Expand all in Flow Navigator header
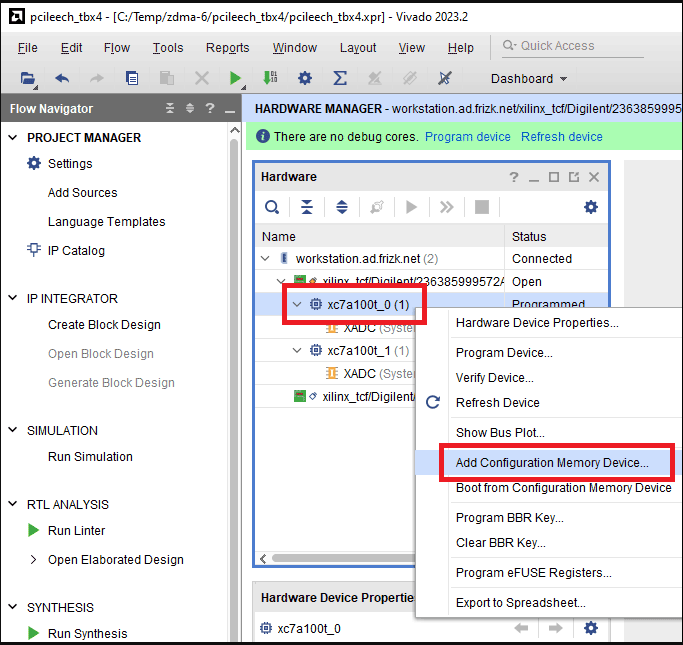Viewport: 683px width, 645px height. [x=190, y=108]
